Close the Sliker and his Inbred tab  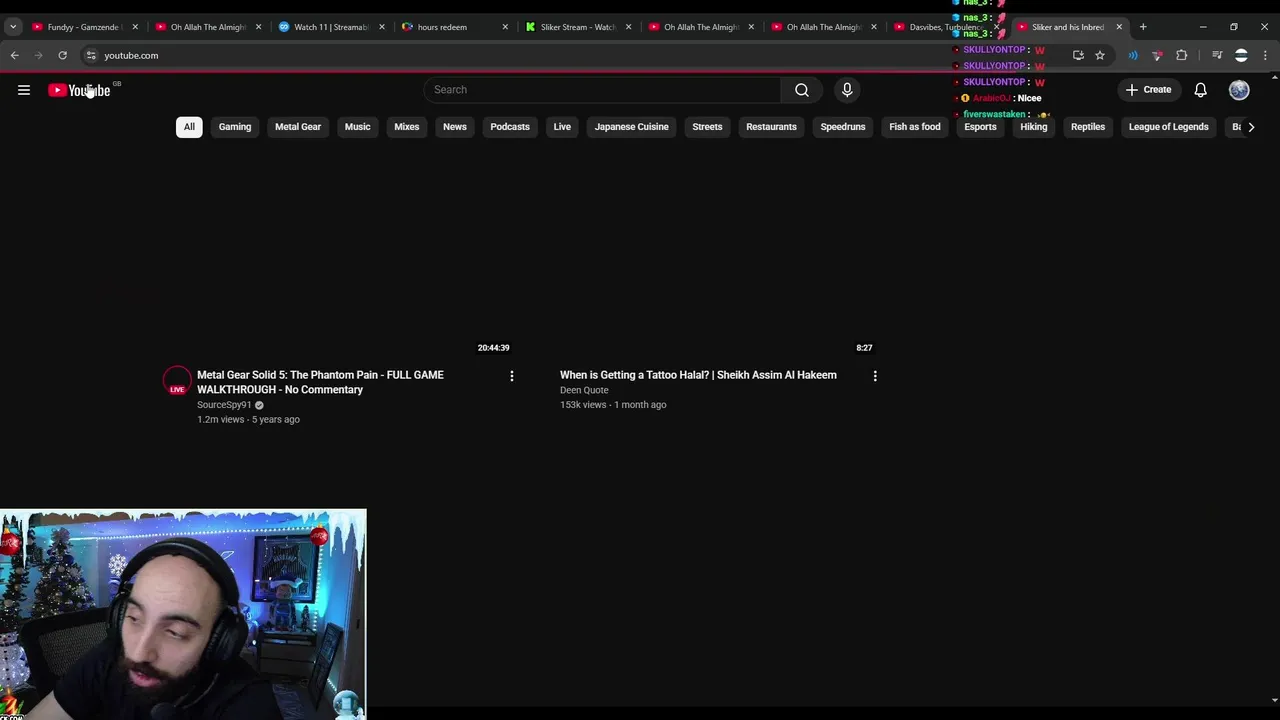coord(1119,27)
